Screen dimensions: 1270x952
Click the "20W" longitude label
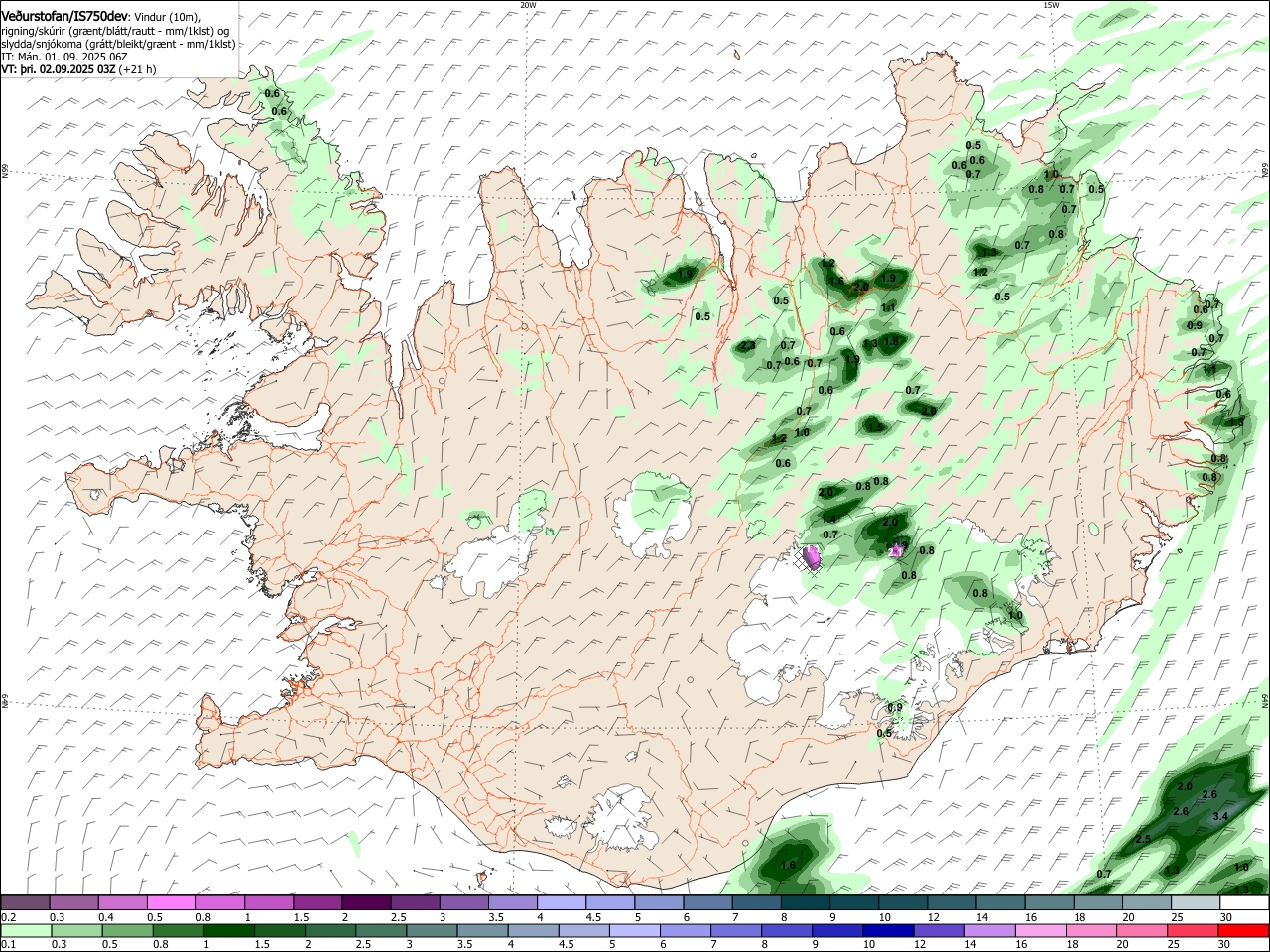coord(528,5)
